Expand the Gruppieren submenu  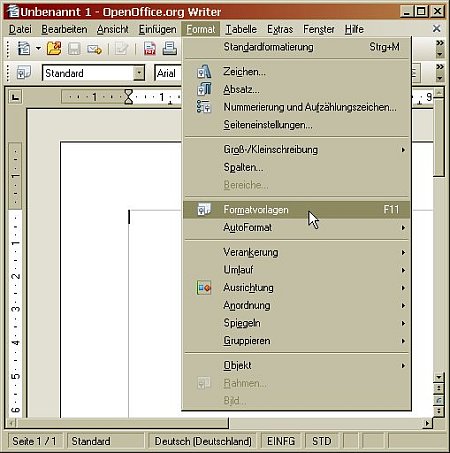pyautogui.click(x=297, y=341)
